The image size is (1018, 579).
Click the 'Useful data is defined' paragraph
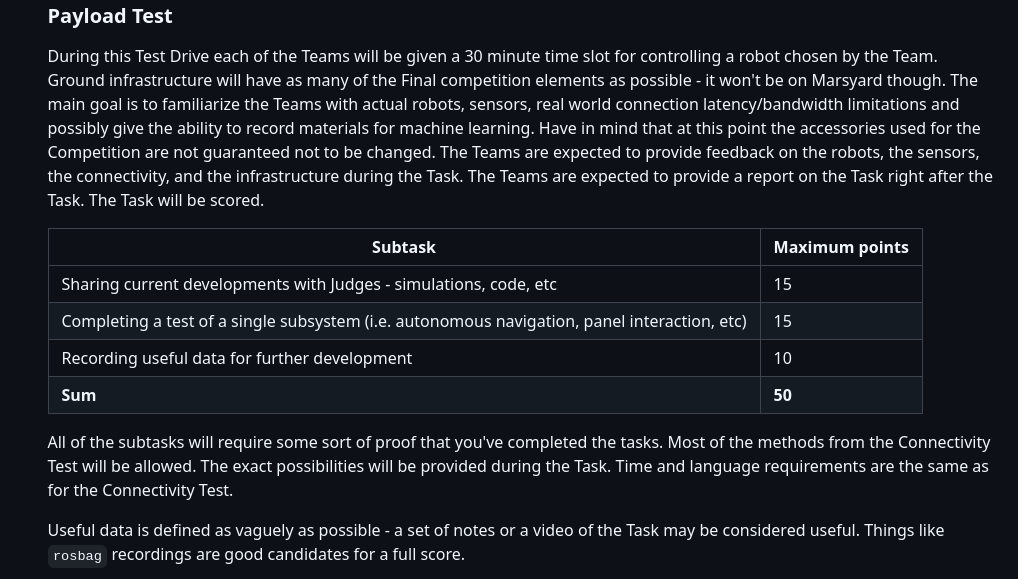point(496,542)
